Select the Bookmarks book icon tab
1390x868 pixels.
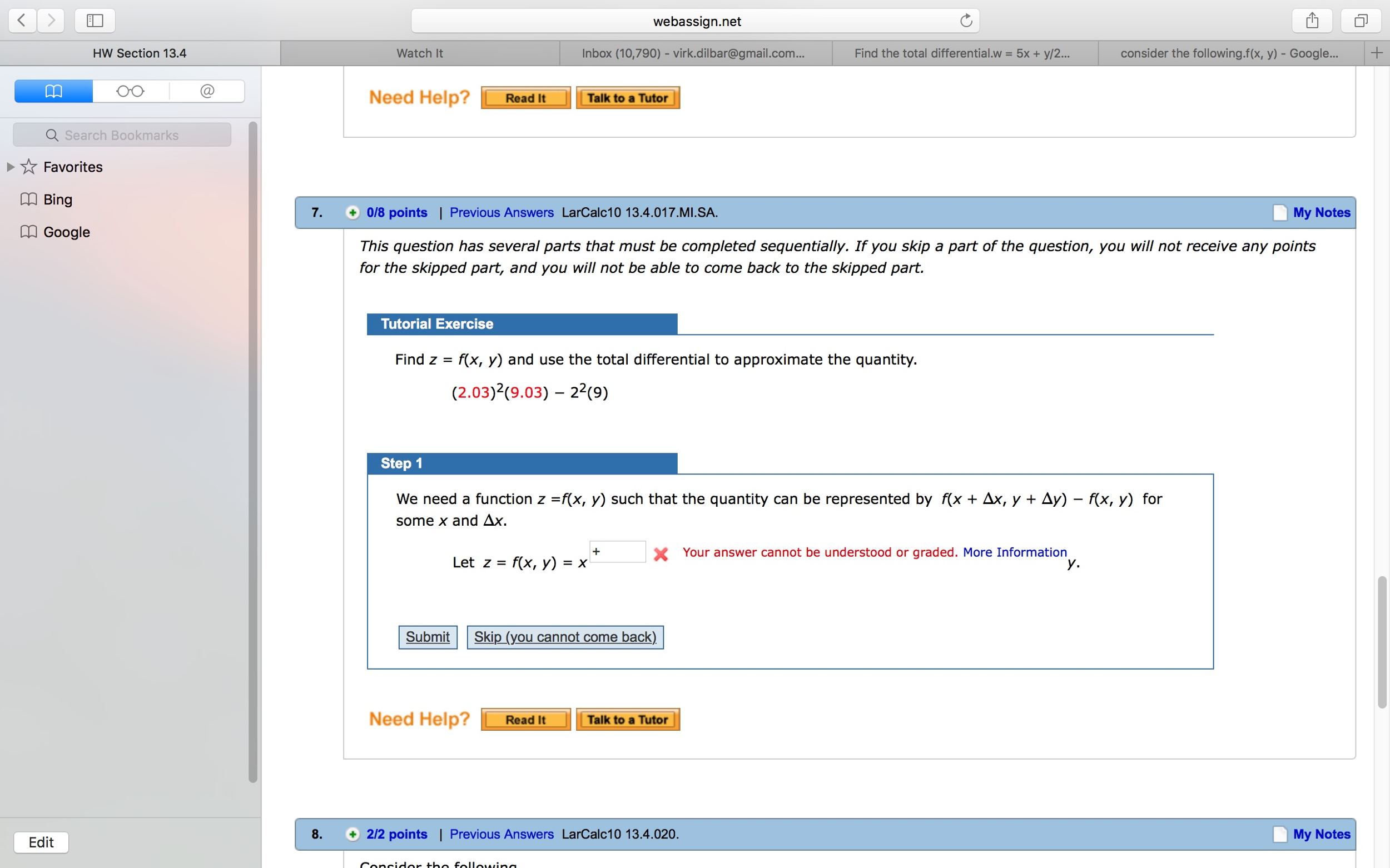click(x=53, y=91)
